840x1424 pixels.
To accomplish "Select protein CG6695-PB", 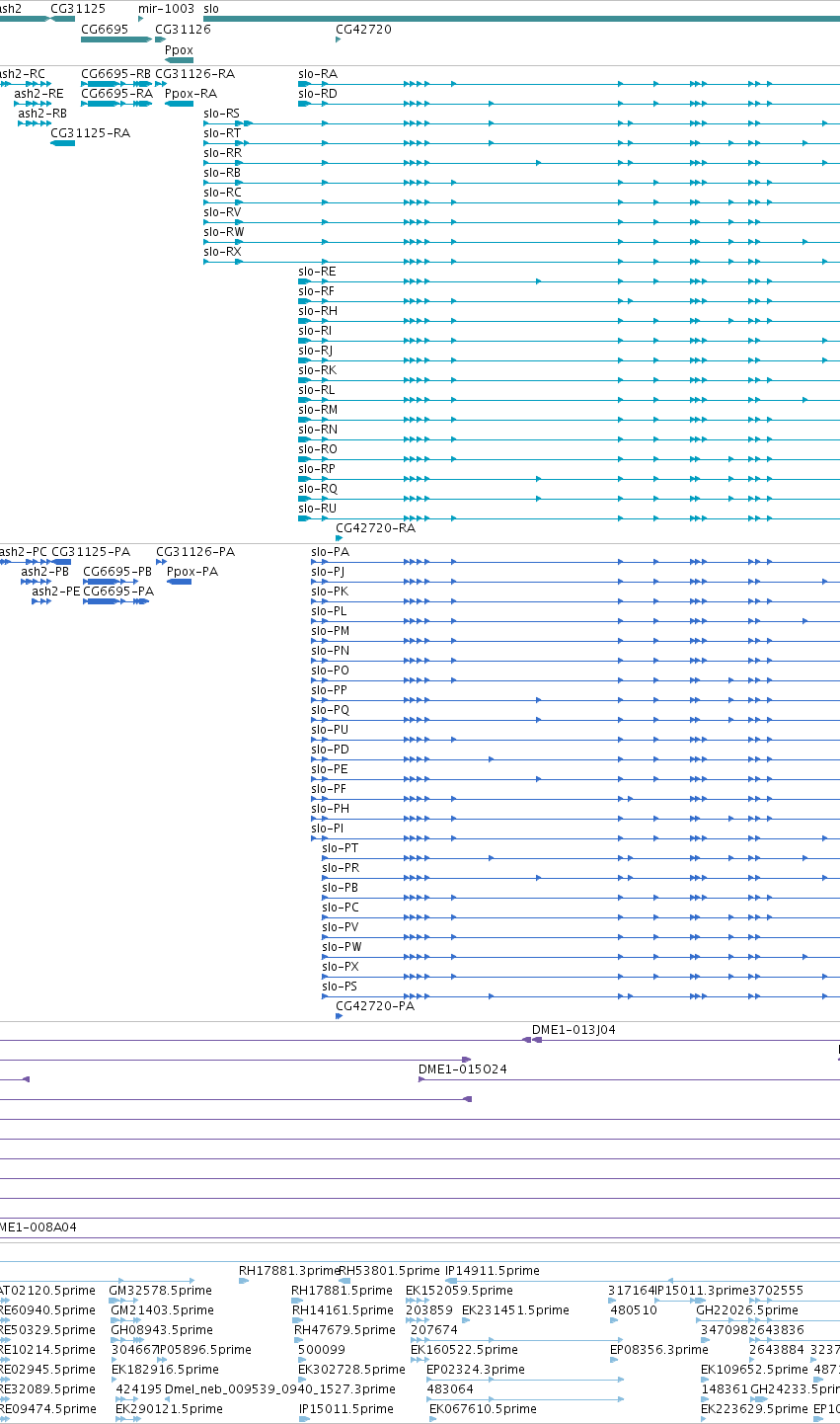I will 117,572.
